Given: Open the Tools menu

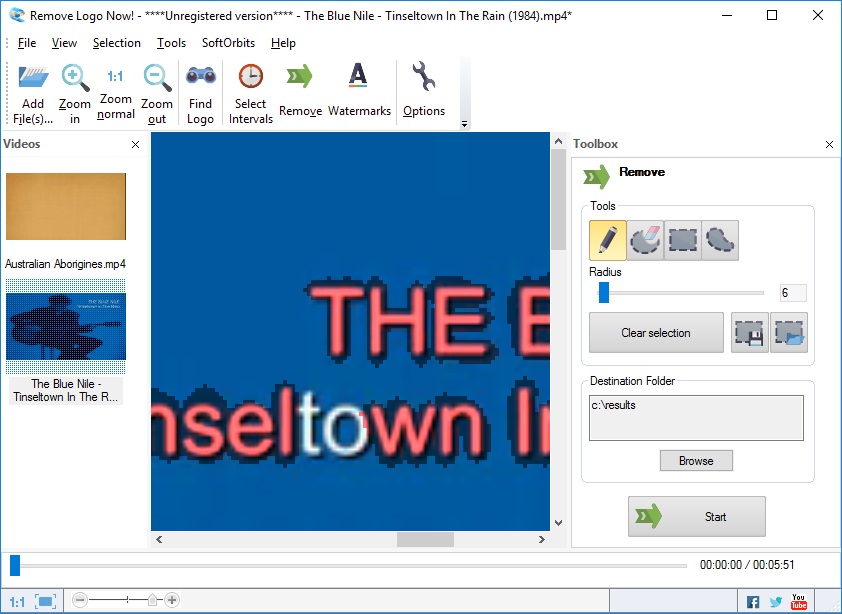Looking at the screenshot, I should (171, 43).
